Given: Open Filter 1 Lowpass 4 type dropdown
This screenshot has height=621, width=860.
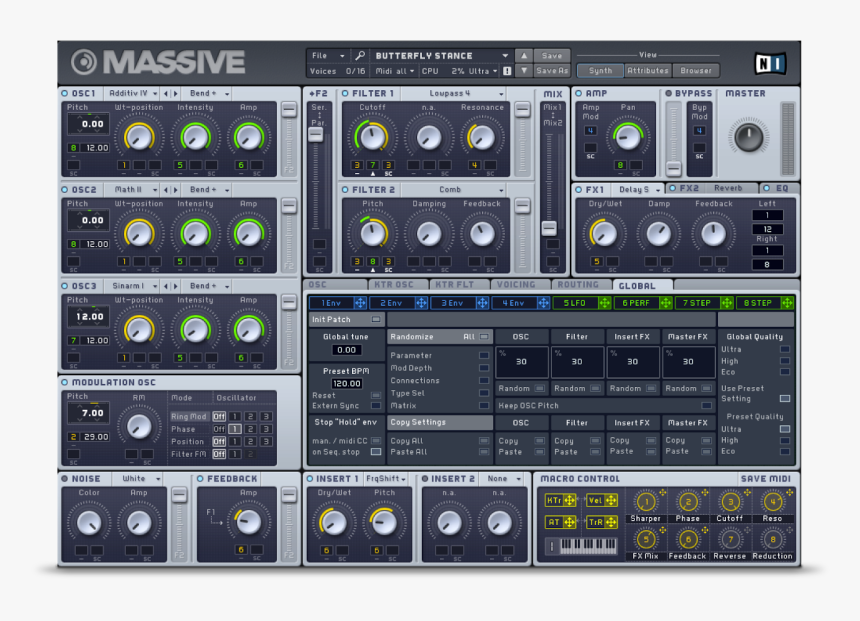Looking at the screenshot, I should click(x=454, y=94).
